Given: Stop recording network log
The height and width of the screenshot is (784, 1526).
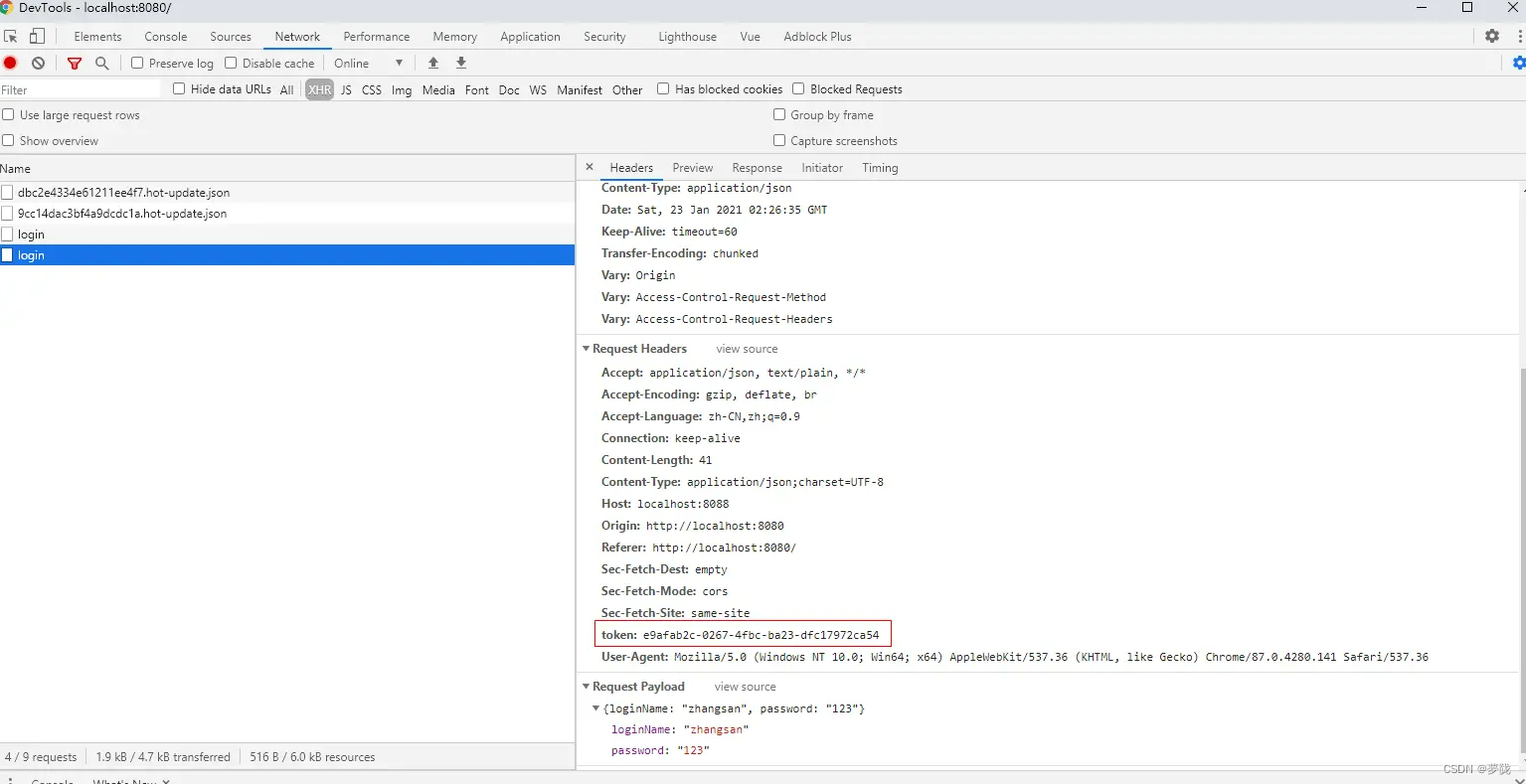Looking at the screenshot, I should [10, 63].
